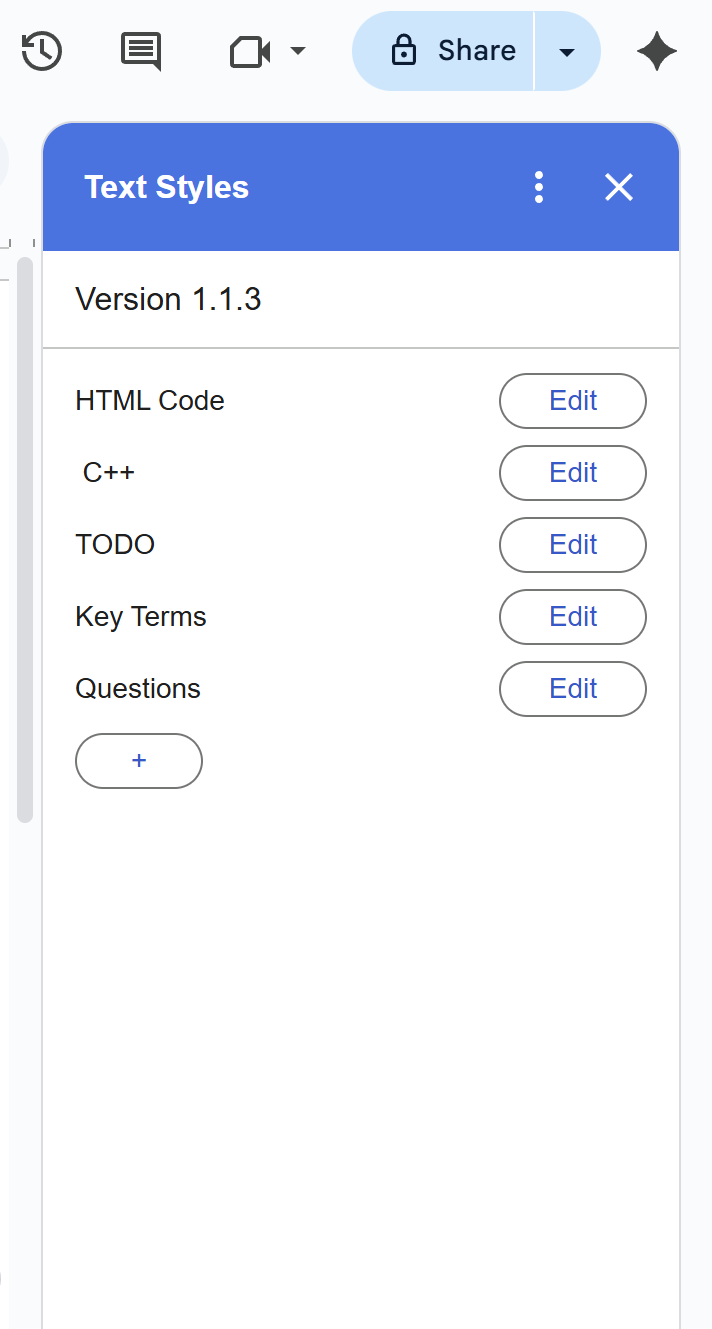Edit the HTML Code style
Screen dimensions: 712x1329
point(572,400)
